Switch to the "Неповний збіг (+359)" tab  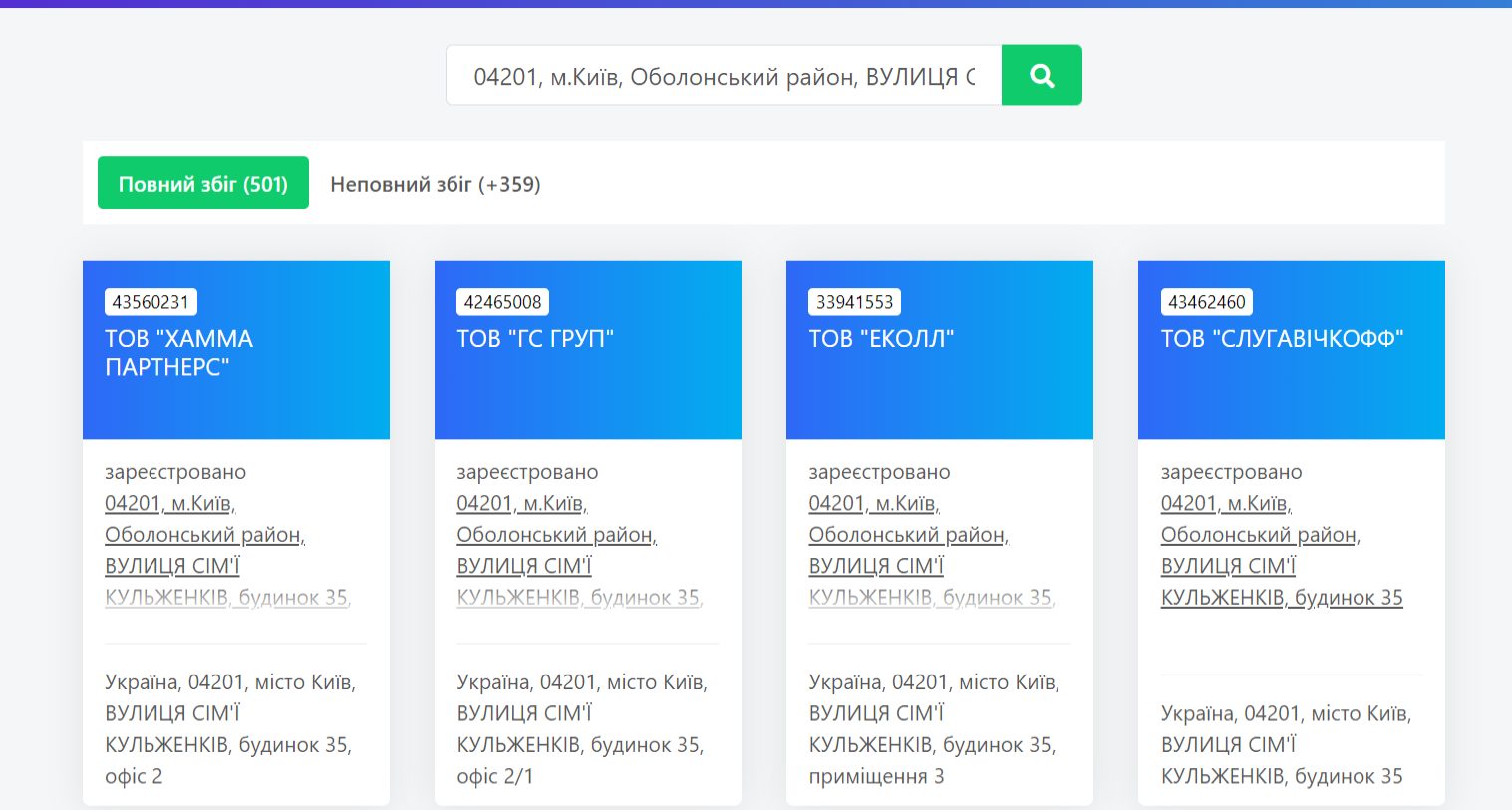(435, 184)
